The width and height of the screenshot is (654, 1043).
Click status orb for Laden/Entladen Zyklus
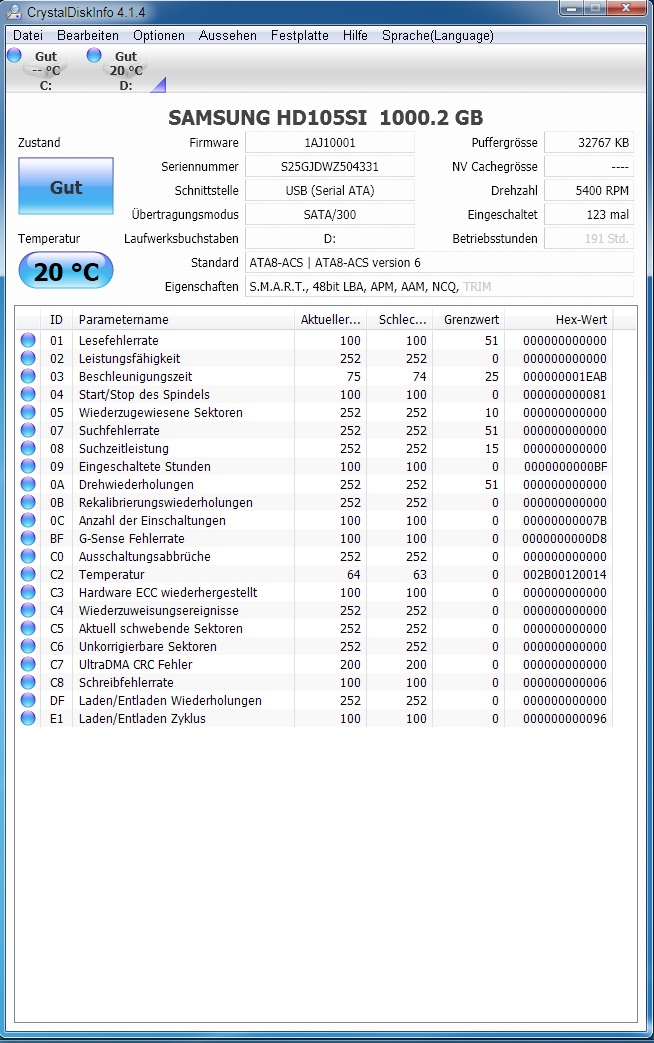click(x=28, y=718)
